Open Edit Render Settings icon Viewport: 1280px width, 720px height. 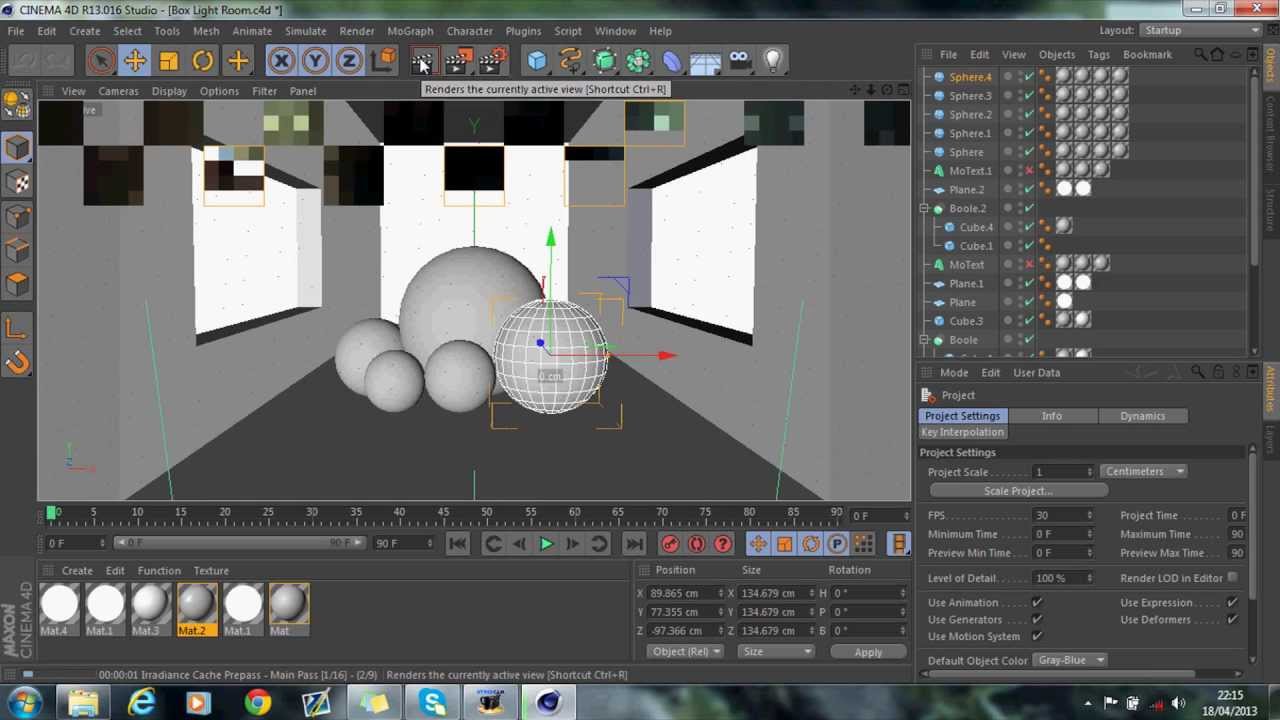[492, 61]
